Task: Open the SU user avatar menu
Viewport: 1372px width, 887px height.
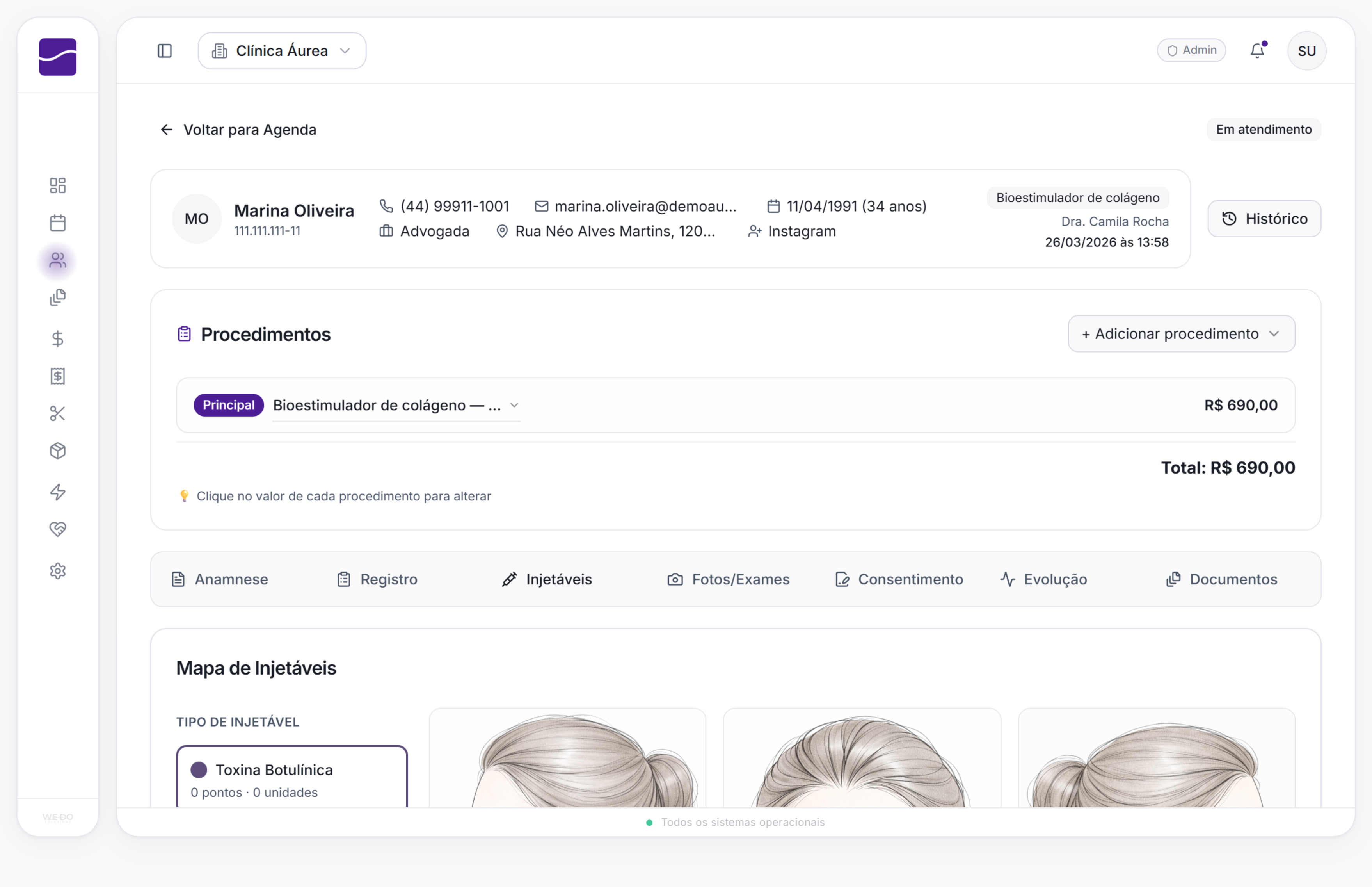Action: [x=1306, y=51]
